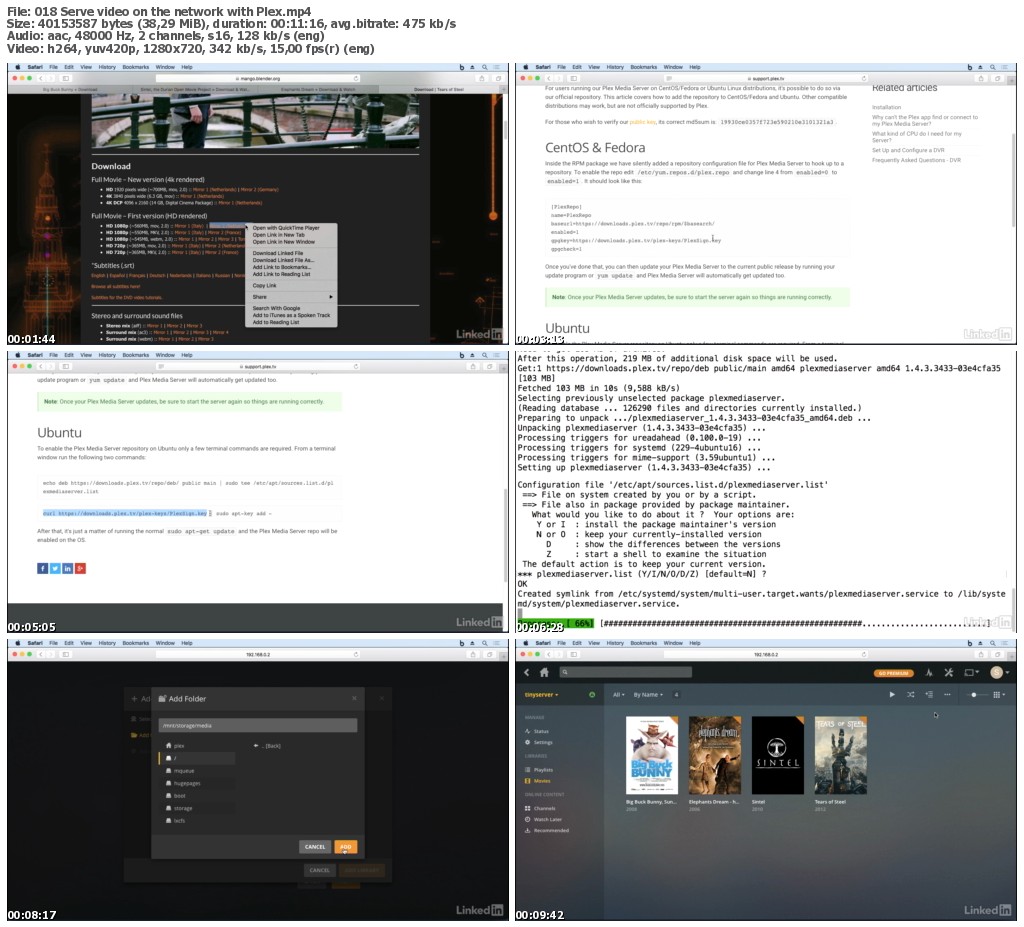Click .. [Back] entry in Add Folder dialog
The image size is (1024, 927).
[x=267, y=746]
